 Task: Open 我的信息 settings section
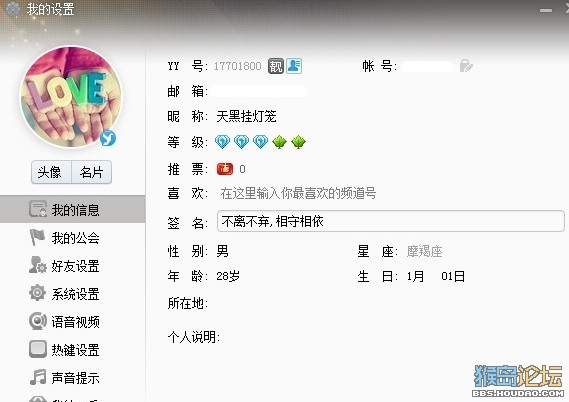[73, 209]
